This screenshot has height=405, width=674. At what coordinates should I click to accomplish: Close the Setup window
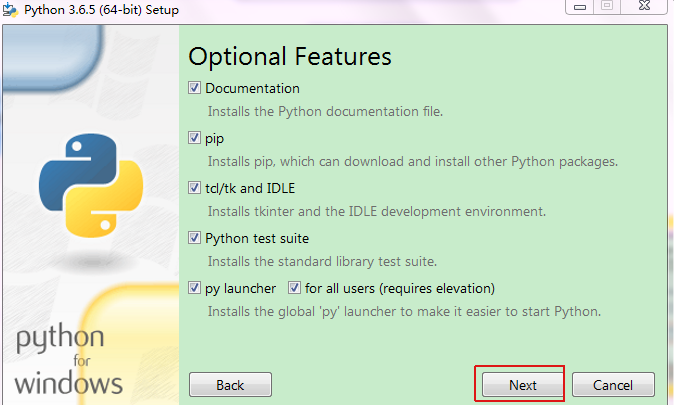coord(644,6)
